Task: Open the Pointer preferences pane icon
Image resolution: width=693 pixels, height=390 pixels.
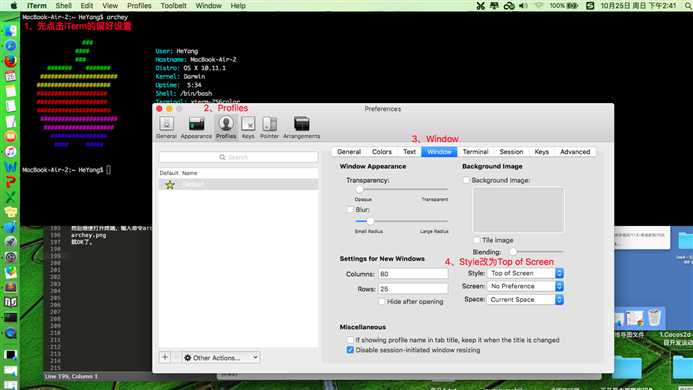Action: 270,127
